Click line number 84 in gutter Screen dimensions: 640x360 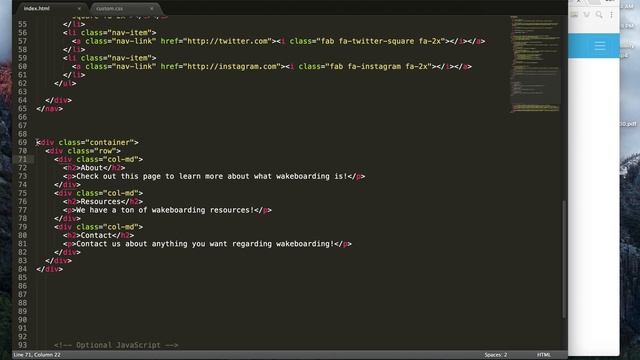point(22,269)
